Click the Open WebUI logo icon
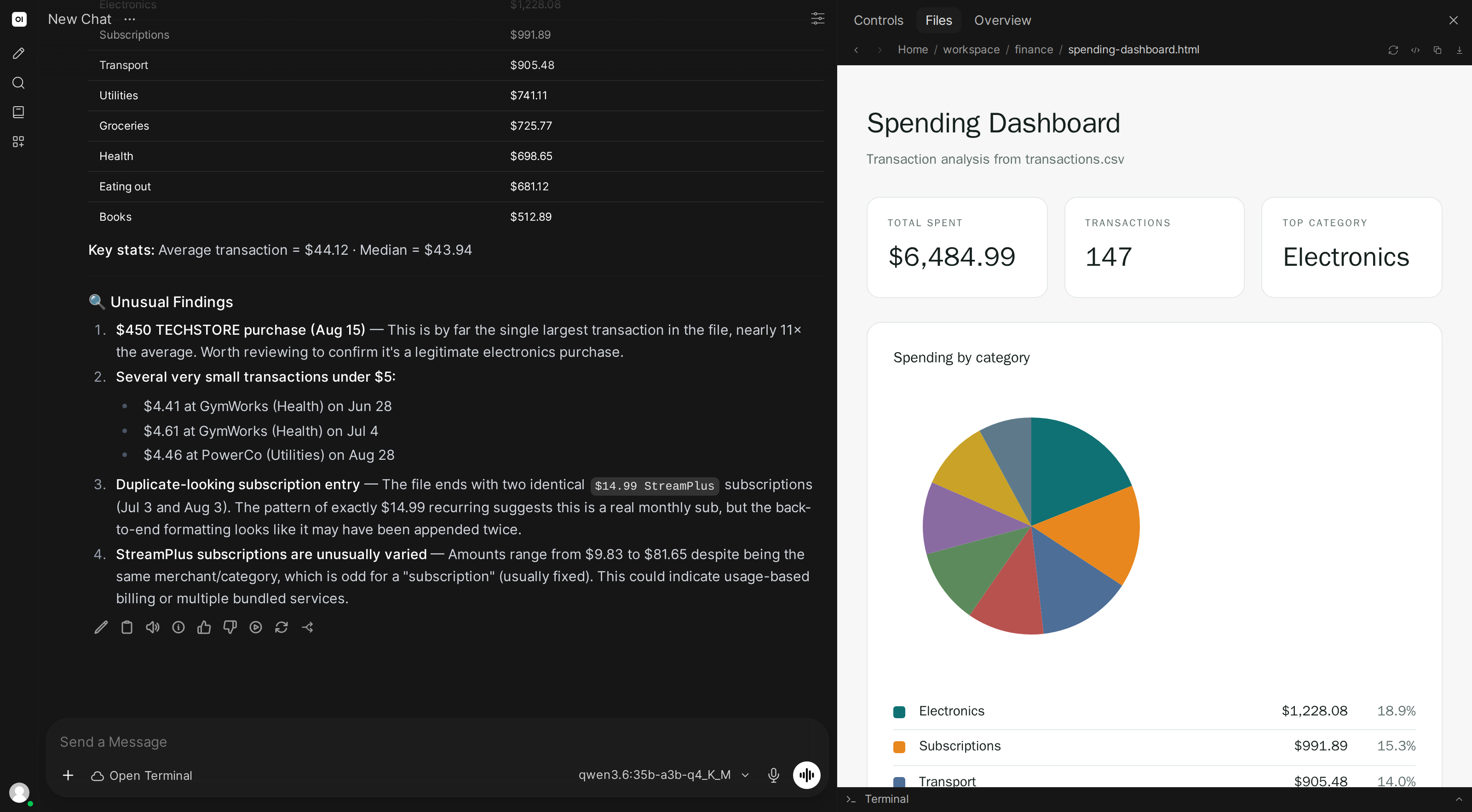 pyautogui.click(x=19, y=19)
